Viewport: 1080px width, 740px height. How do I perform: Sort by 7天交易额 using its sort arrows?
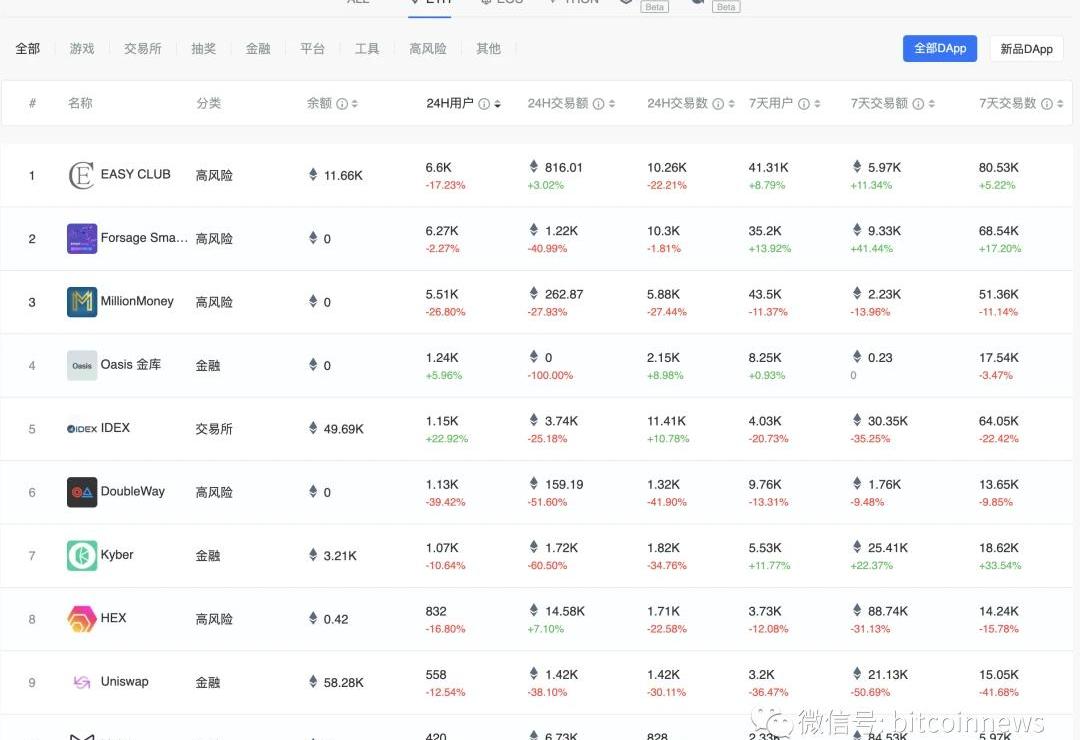[x=931, y=103]
